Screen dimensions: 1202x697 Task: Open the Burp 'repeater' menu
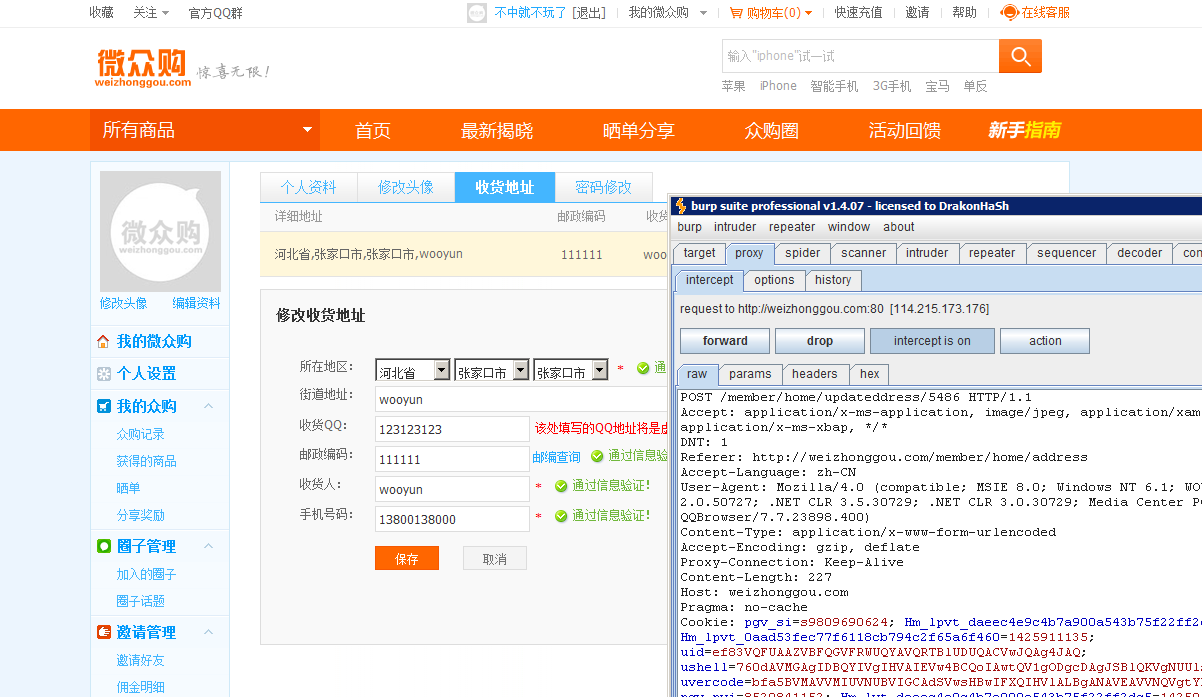792,227
